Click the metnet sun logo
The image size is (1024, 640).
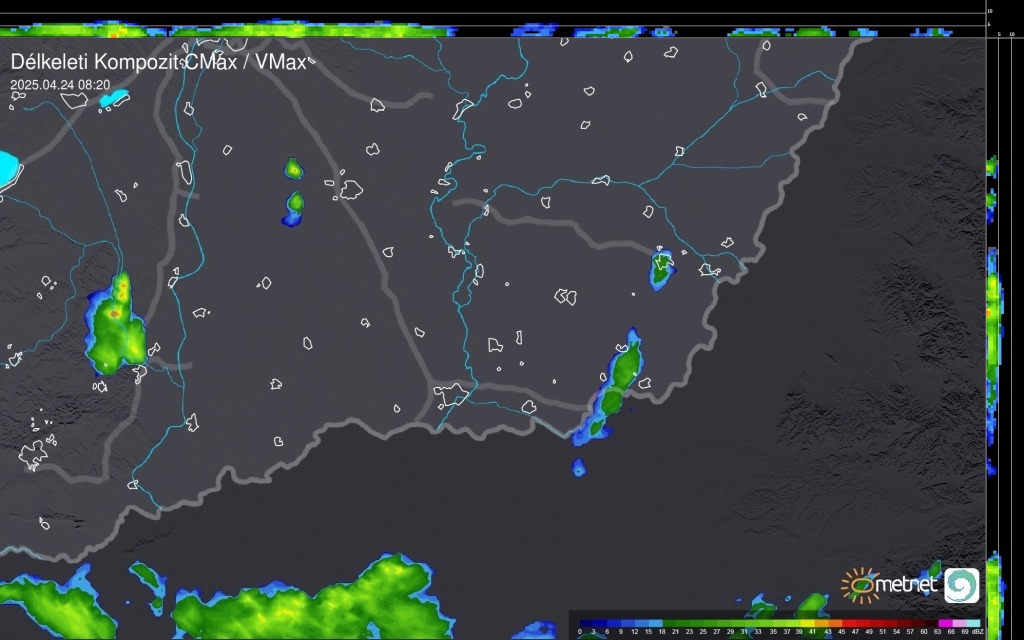[x=858, y=584]
